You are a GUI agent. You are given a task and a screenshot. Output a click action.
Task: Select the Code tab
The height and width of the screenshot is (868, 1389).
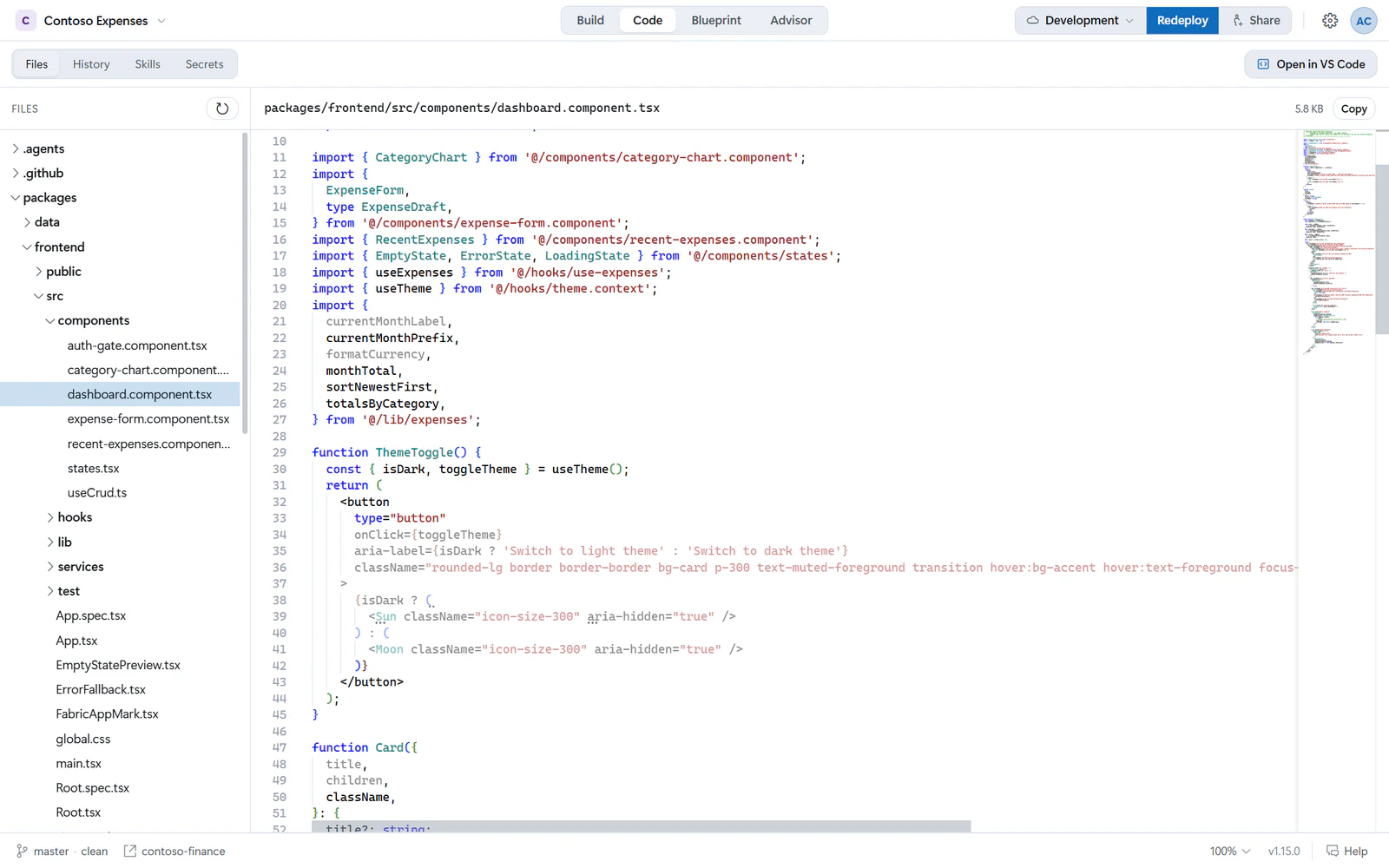[x=648, y=21]
